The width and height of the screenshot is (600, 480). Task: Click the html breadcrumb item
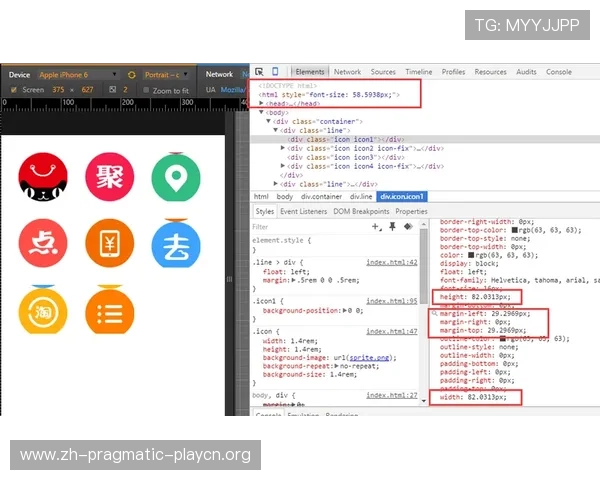coord(261,196)
